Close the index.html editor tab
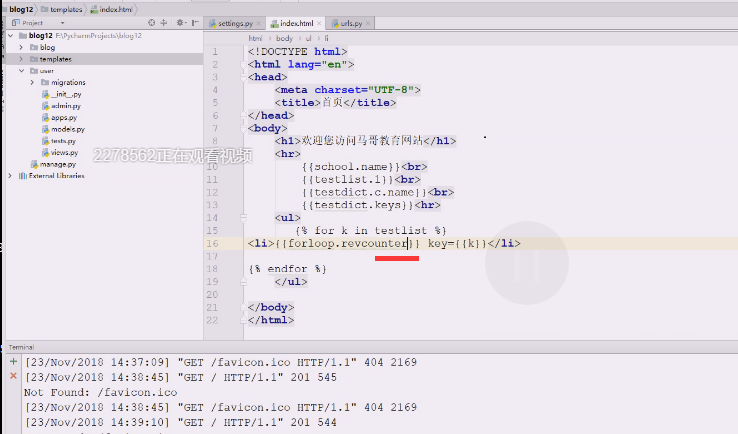738x434 pixels. coord(319,23)
